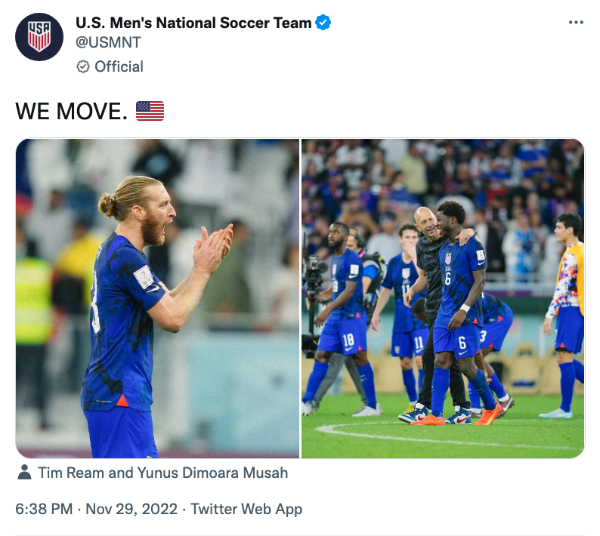Click the blue verified badge
600x536 pixels.
tap(324, 22)
